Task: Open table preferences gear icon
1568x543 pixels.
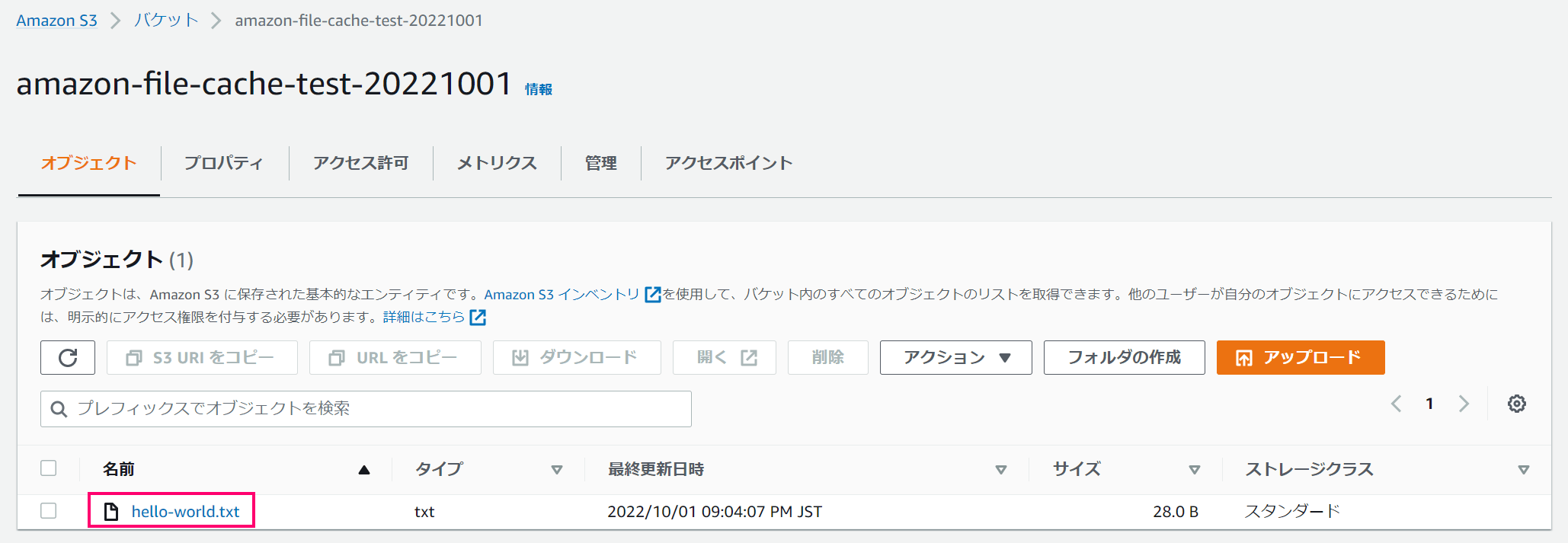Action: pos(1517,404)
